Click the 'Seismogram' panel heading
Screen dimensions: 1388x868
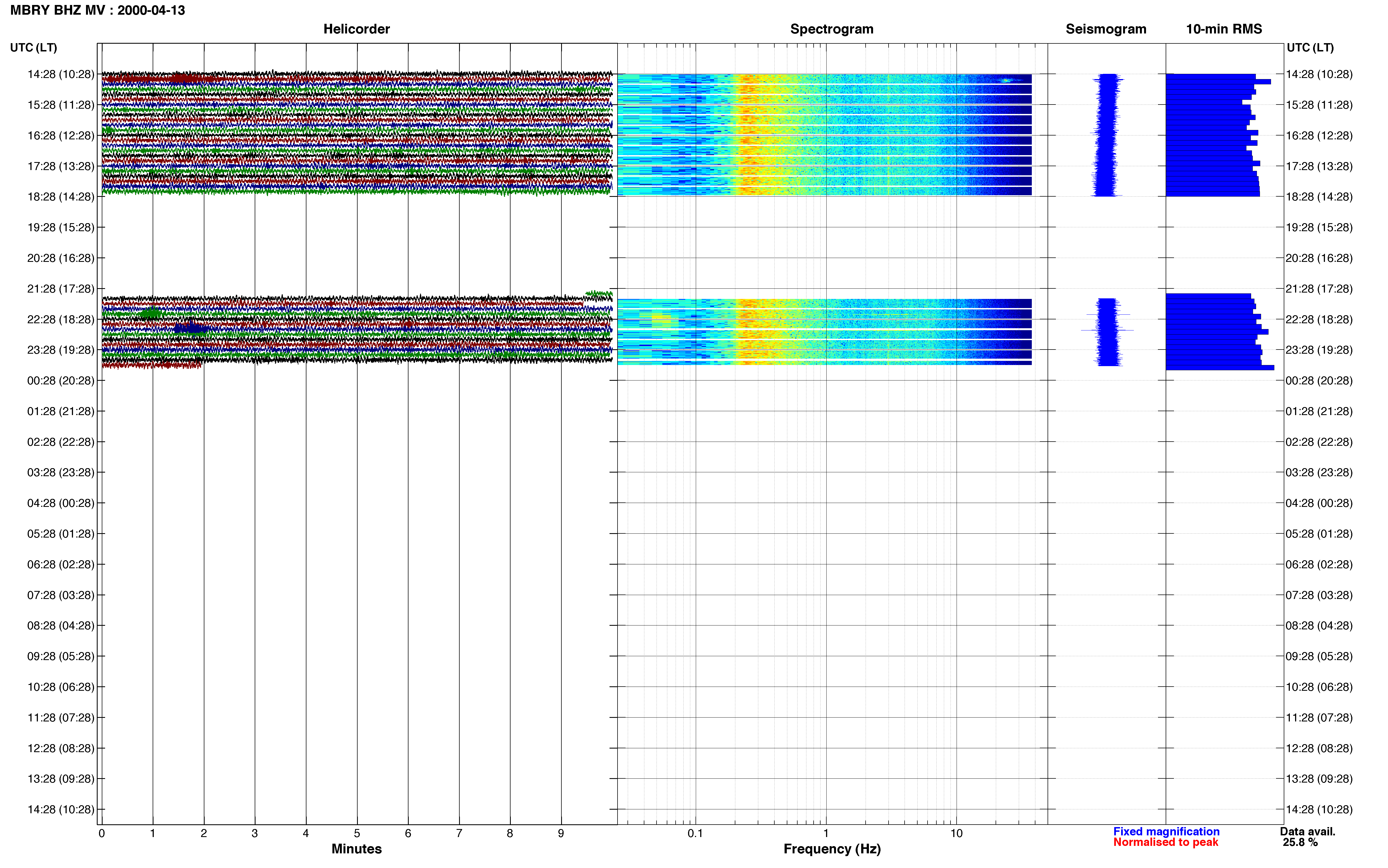pos(1106,29)
